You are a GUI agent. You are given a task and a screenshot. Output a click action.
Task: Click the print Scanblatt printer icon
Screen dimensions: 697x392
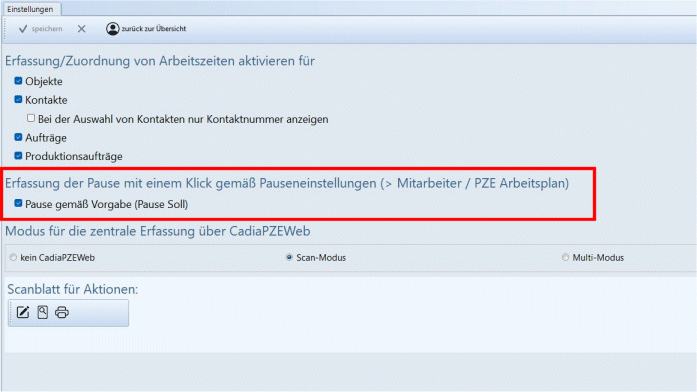pos(62,312)
